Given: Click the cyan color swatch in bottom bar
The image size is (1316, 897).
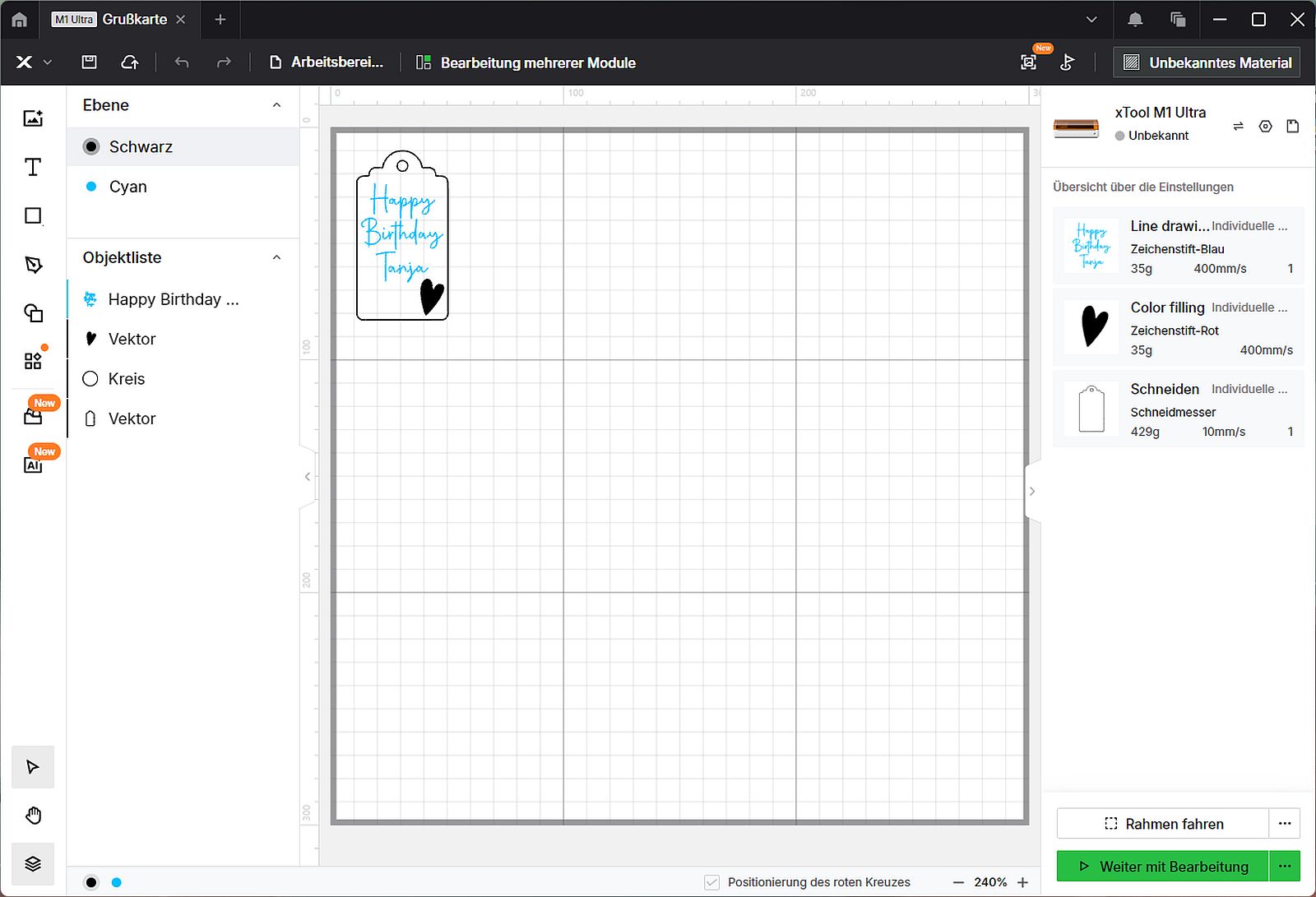Looking at the screenshot, I should click(117, 882).
